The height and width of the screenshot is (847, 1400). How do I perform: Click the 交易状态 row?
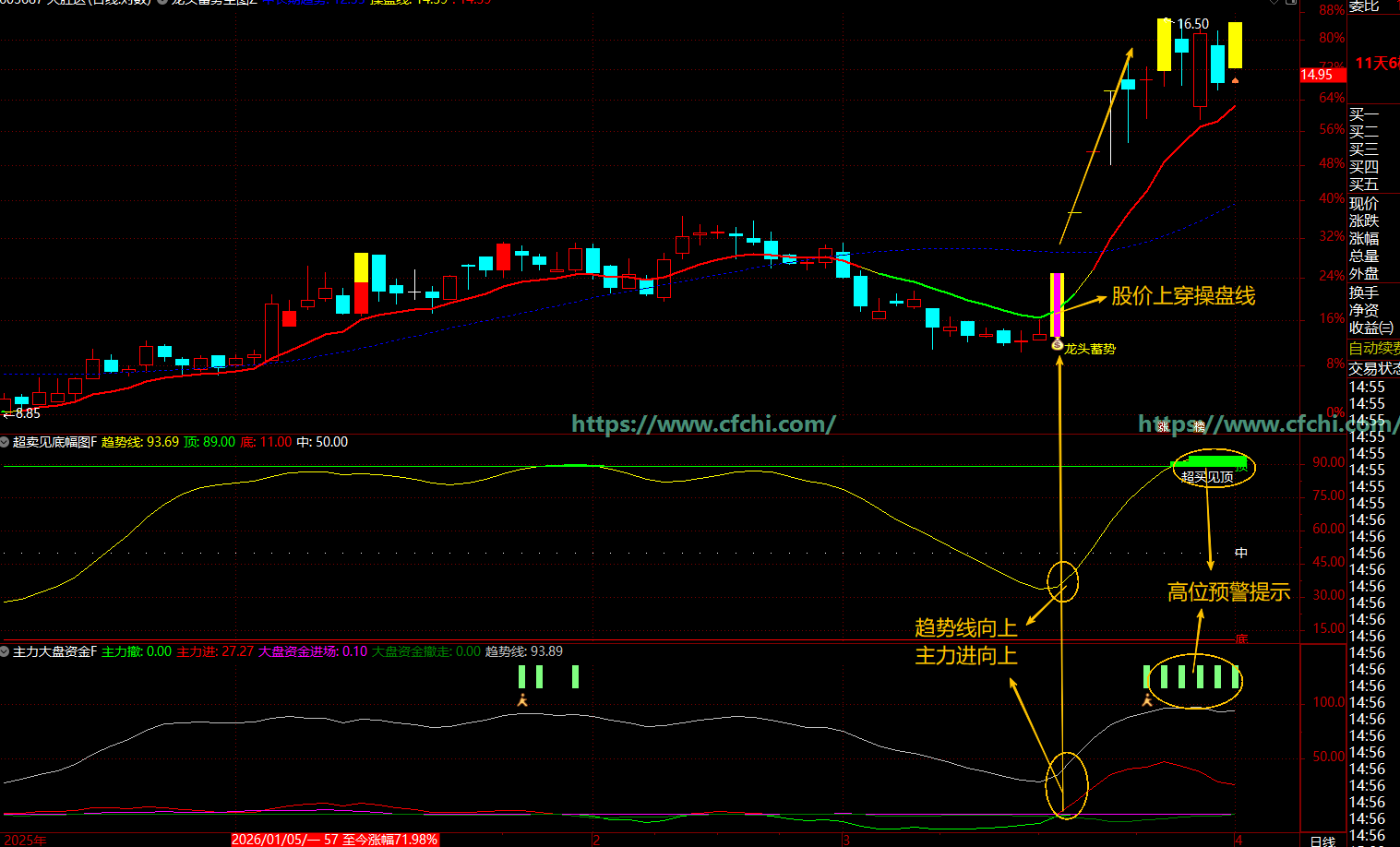1374,368
